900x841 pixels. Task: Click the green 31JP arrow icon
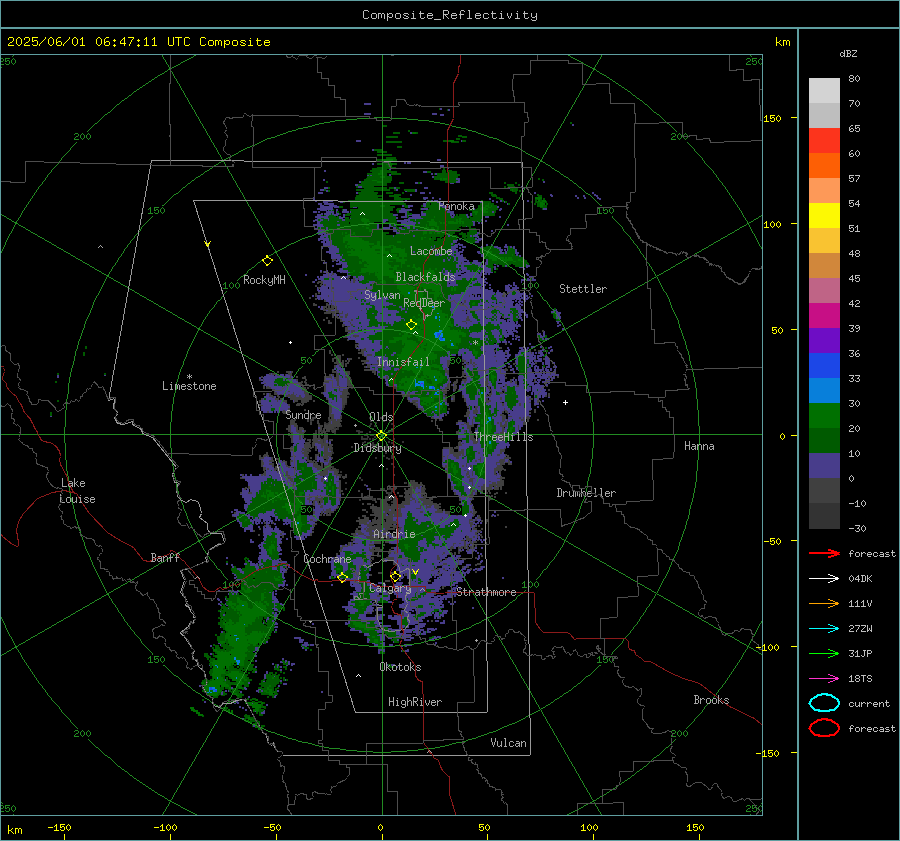pyautogui.click(x=824, y=653)
